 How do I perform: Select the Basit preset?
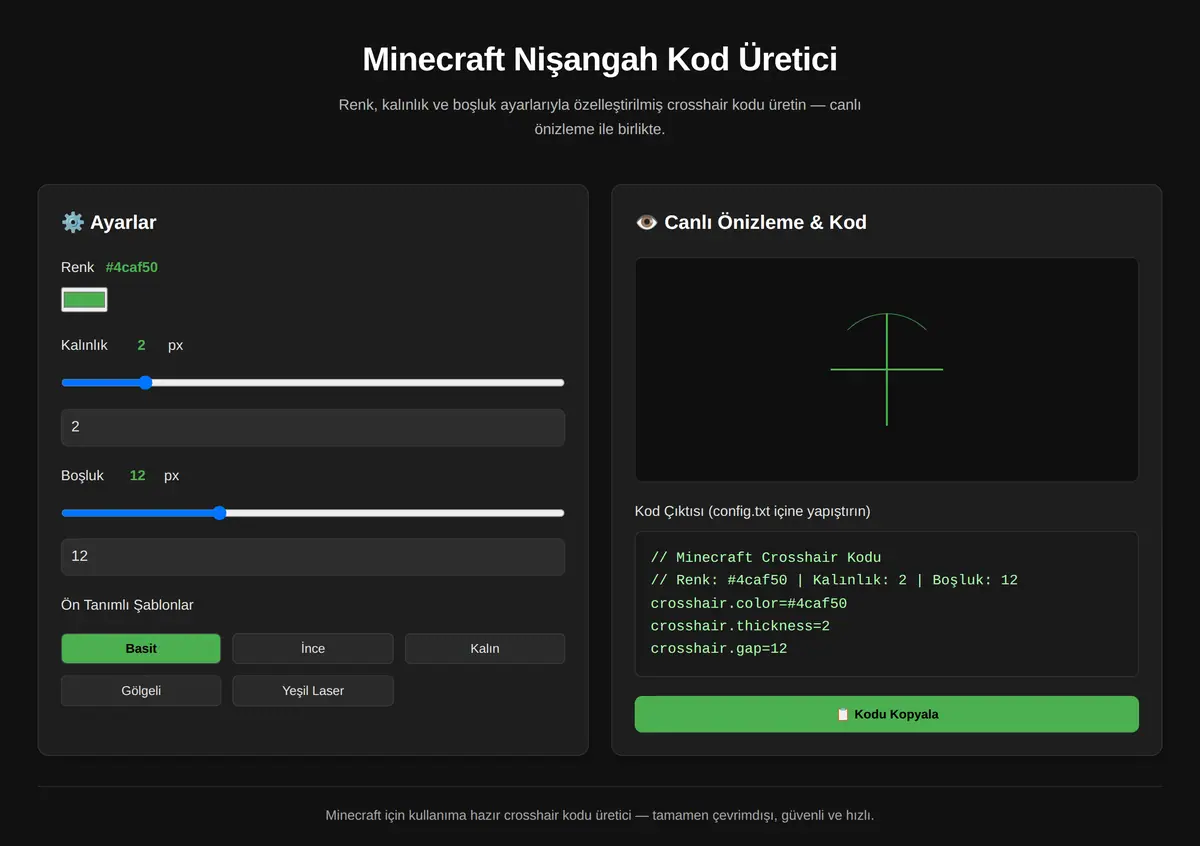click(x=141, y=648)
